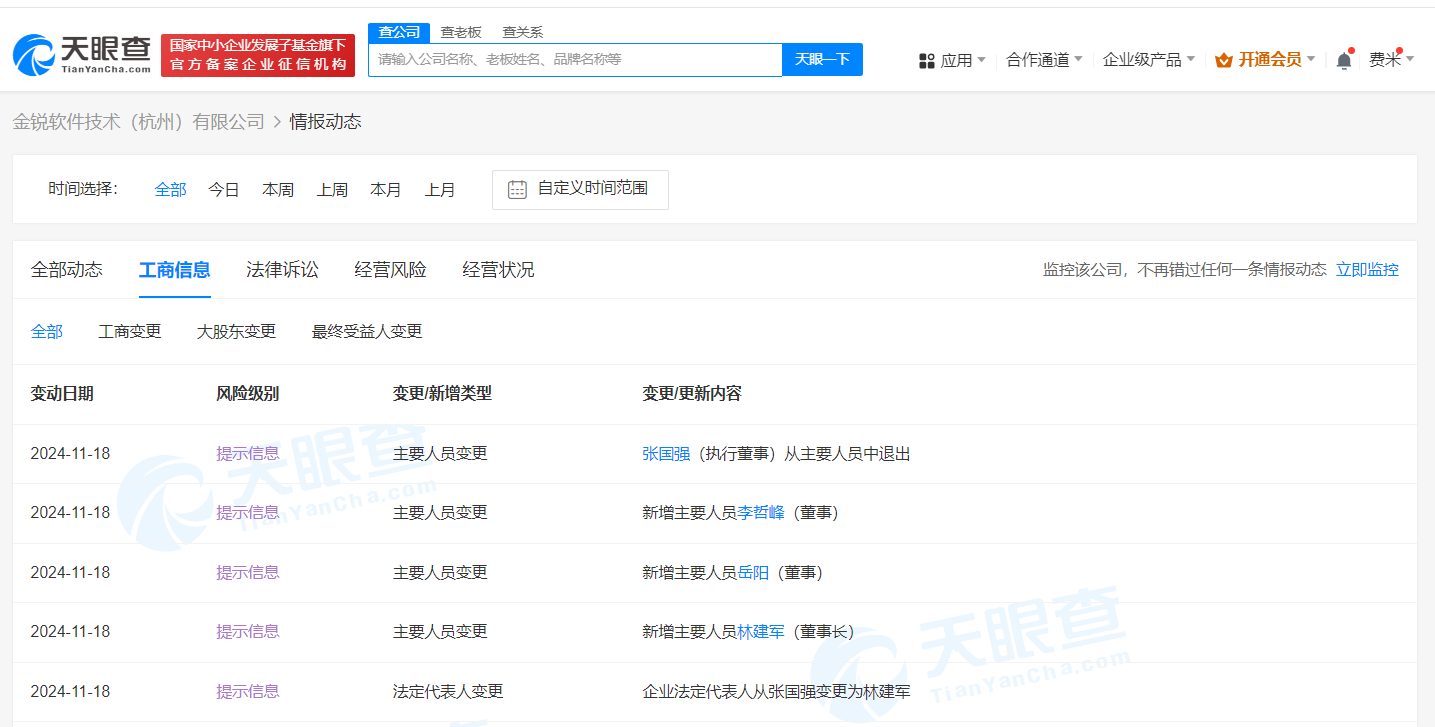The width and height of the screenshot is (1435, 727).
Task: Click 提示信息 in the 李哲峰 row
Action: click(x=248, y=513)
